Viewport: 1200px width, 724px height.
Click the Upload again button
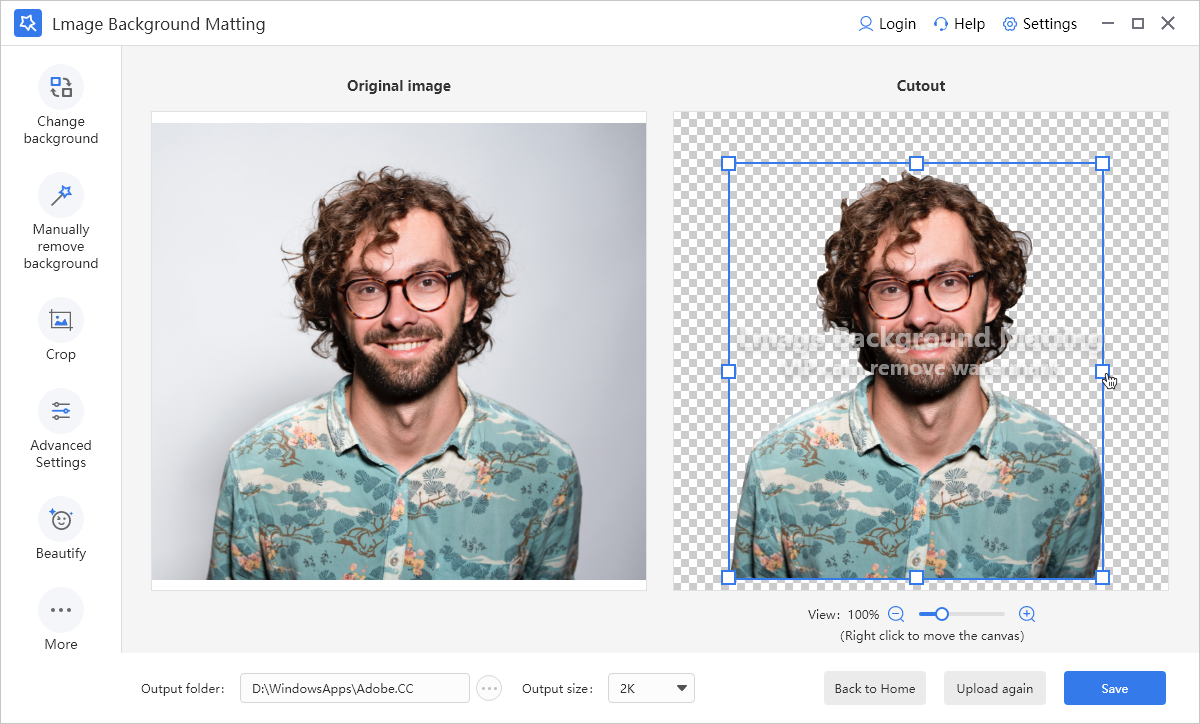coord(995,688)
